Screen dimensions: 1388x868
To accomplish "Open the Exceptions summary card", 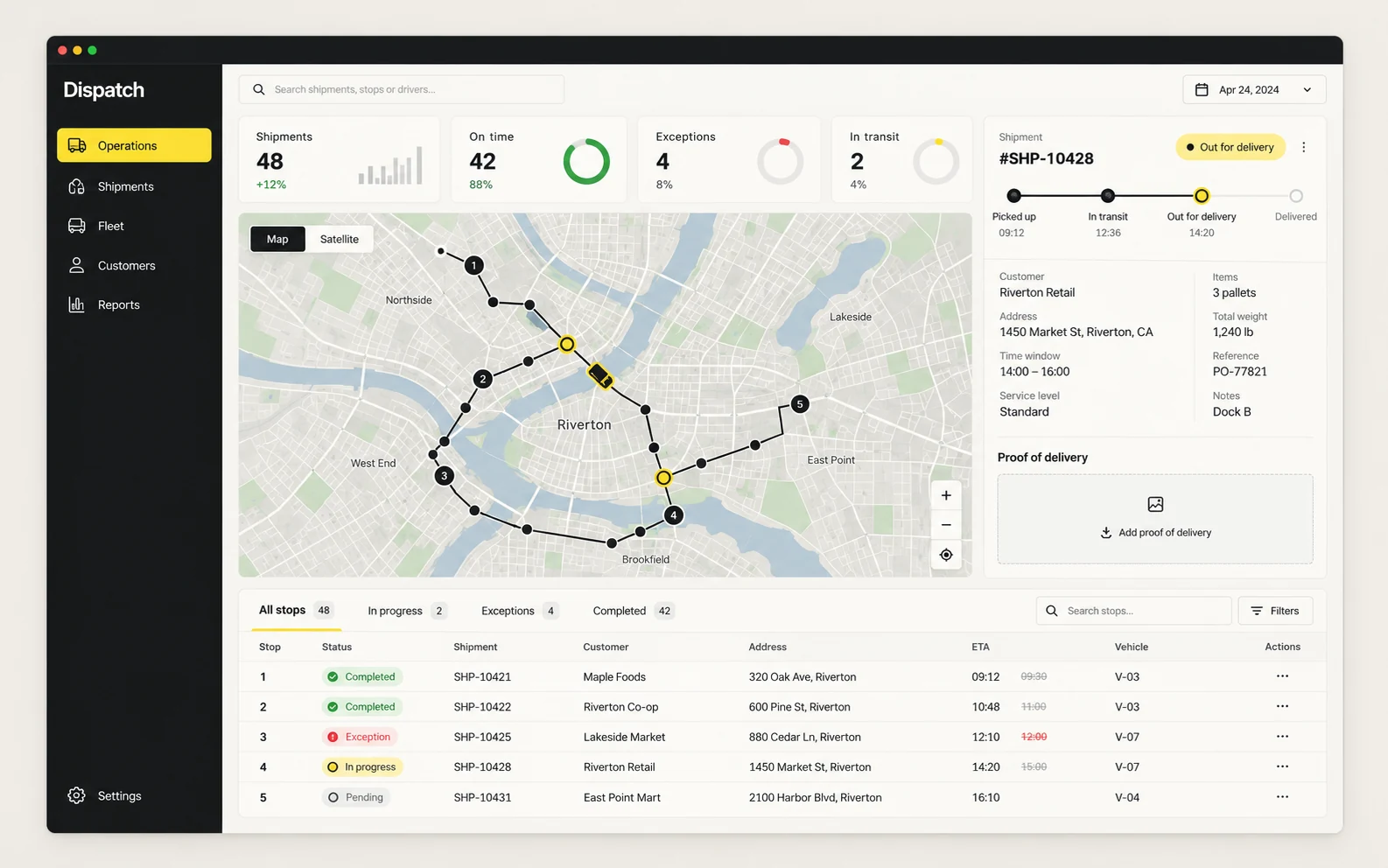I will [729, 159].
